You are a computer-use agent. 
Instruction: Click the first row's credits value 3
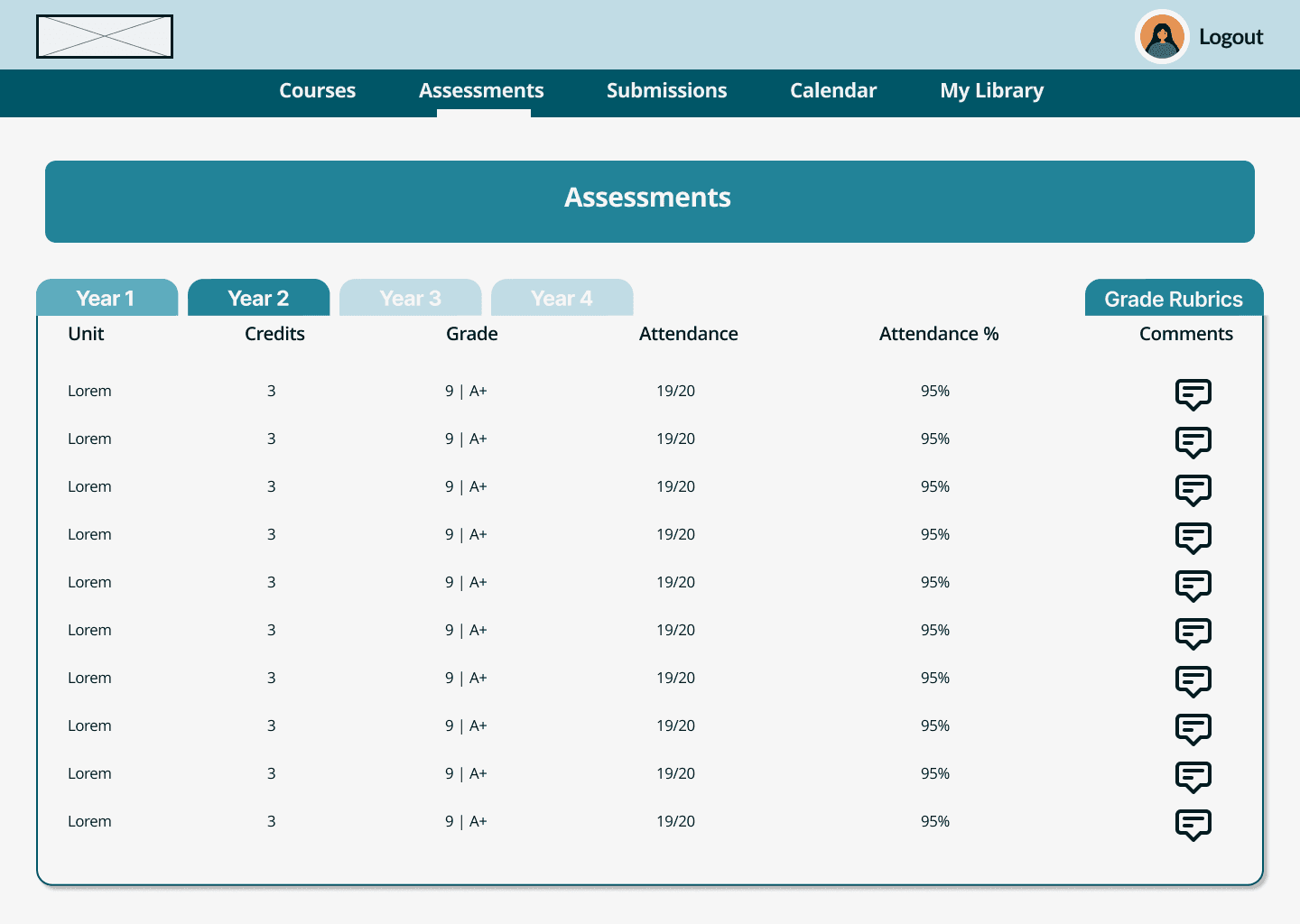tap(271, 391)
